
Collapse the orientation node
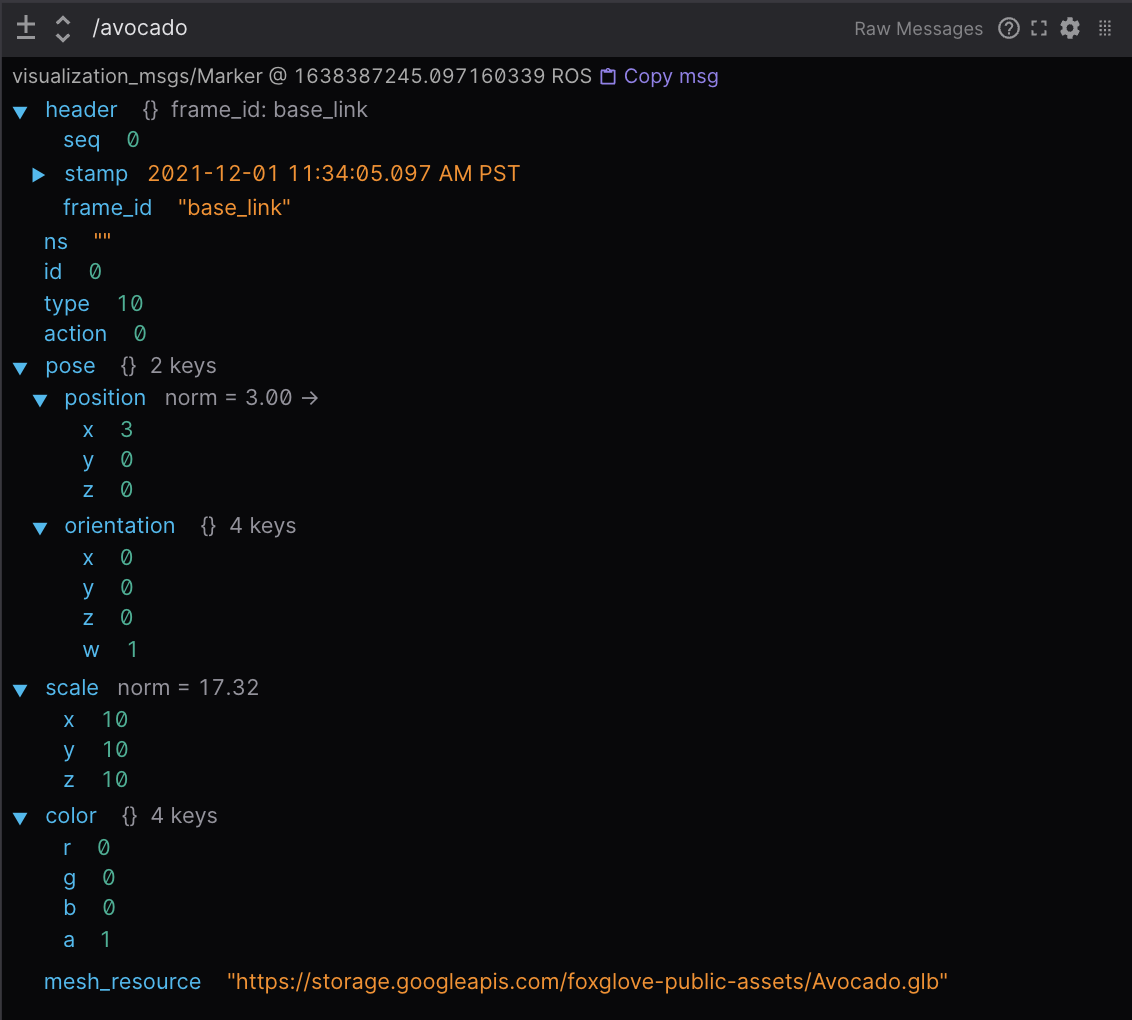click(x=40, y=528)
